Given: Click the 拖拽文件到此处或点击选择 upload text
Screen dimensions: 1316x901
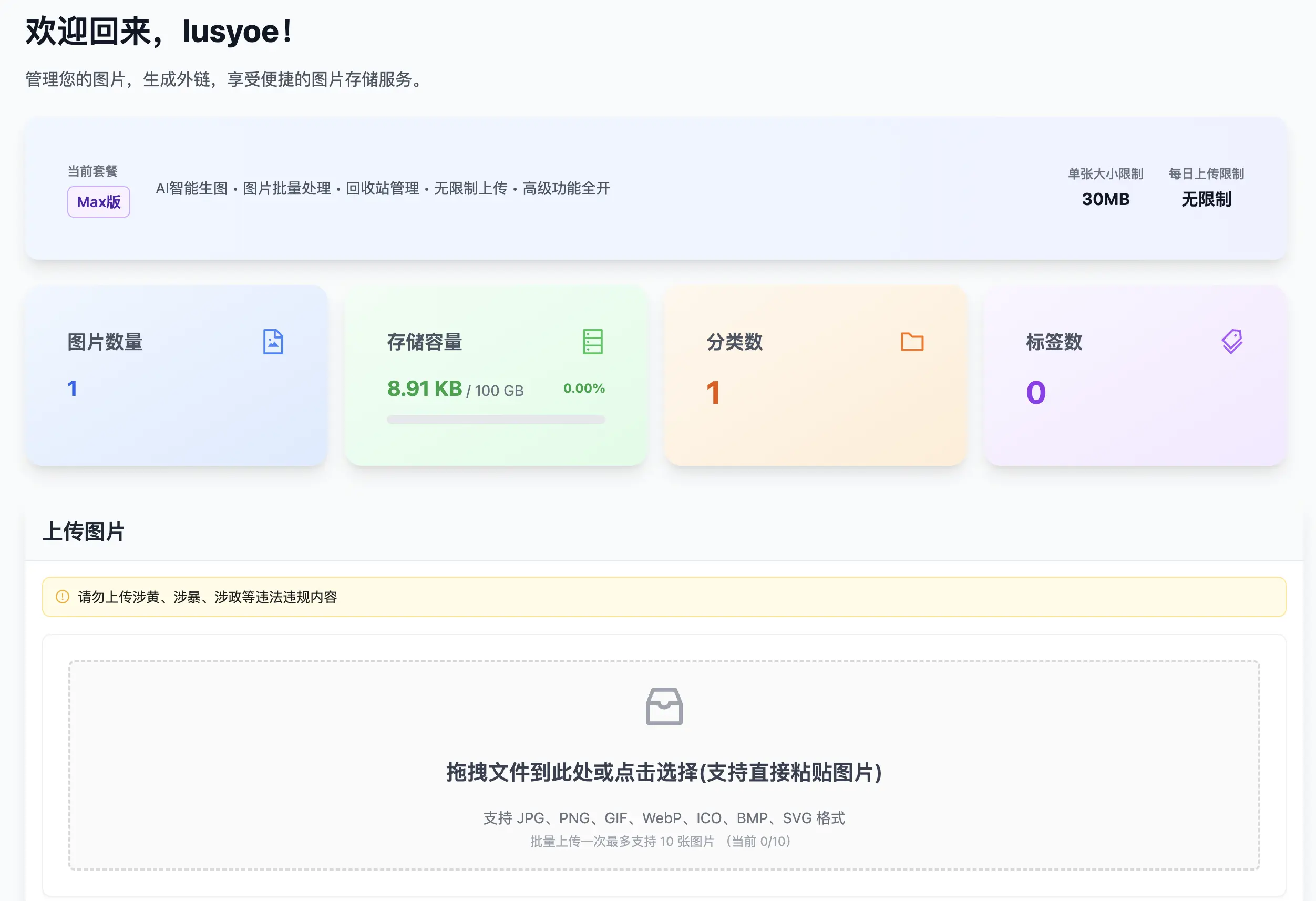Looking at the screenshot, I should click(x=664, y=772).
